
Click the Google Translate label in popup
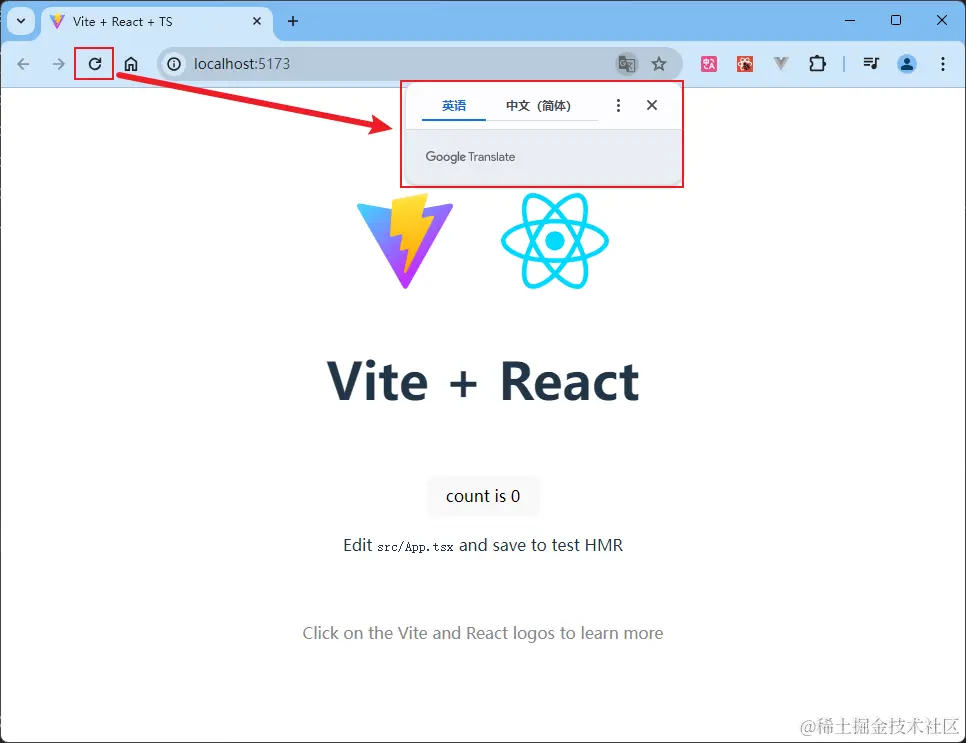pyautogui.click(x=470, y=156)
